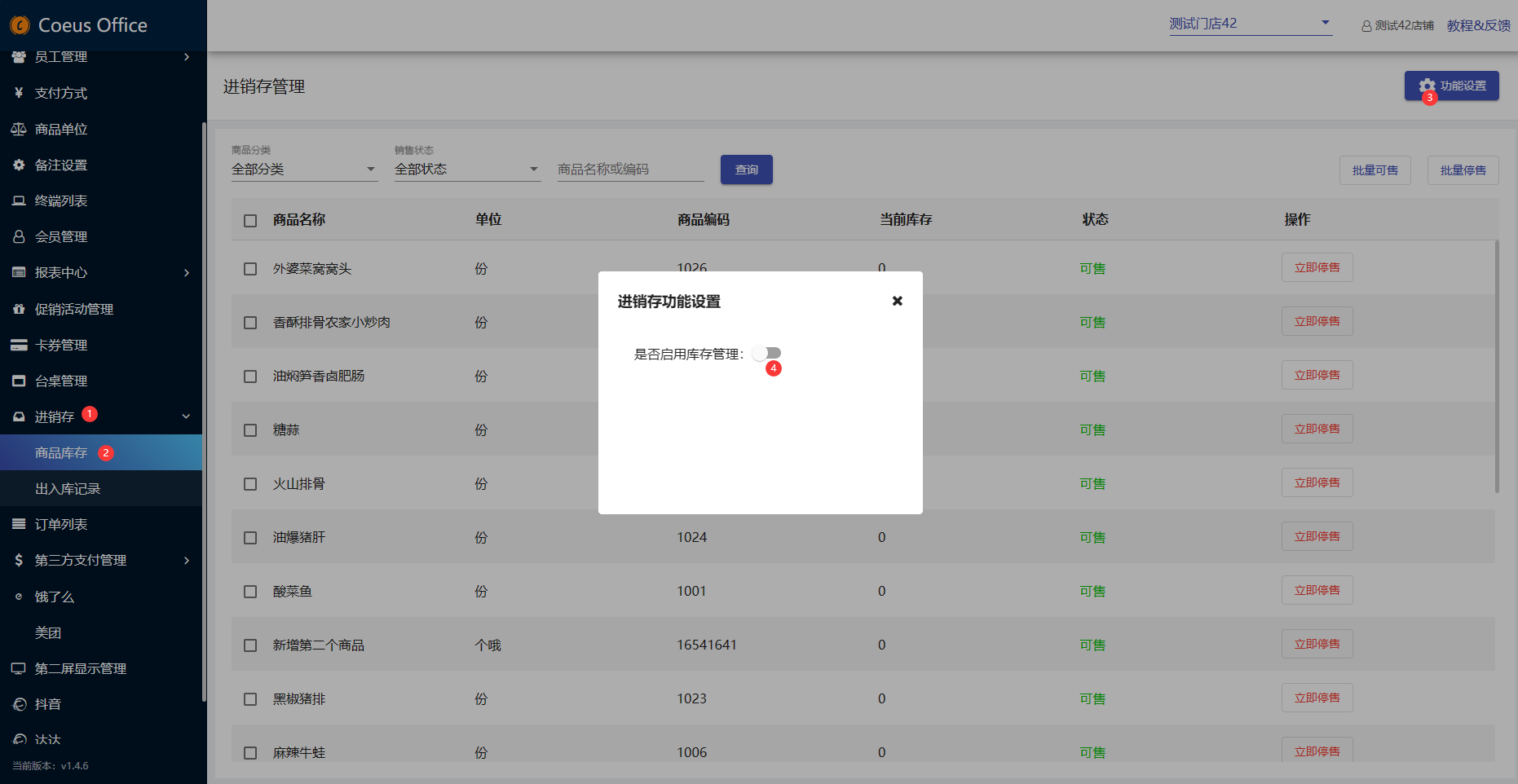1518x784 pixels.
Task: Go to 订单列表 in the sidebar
Action: click(61, 524)
